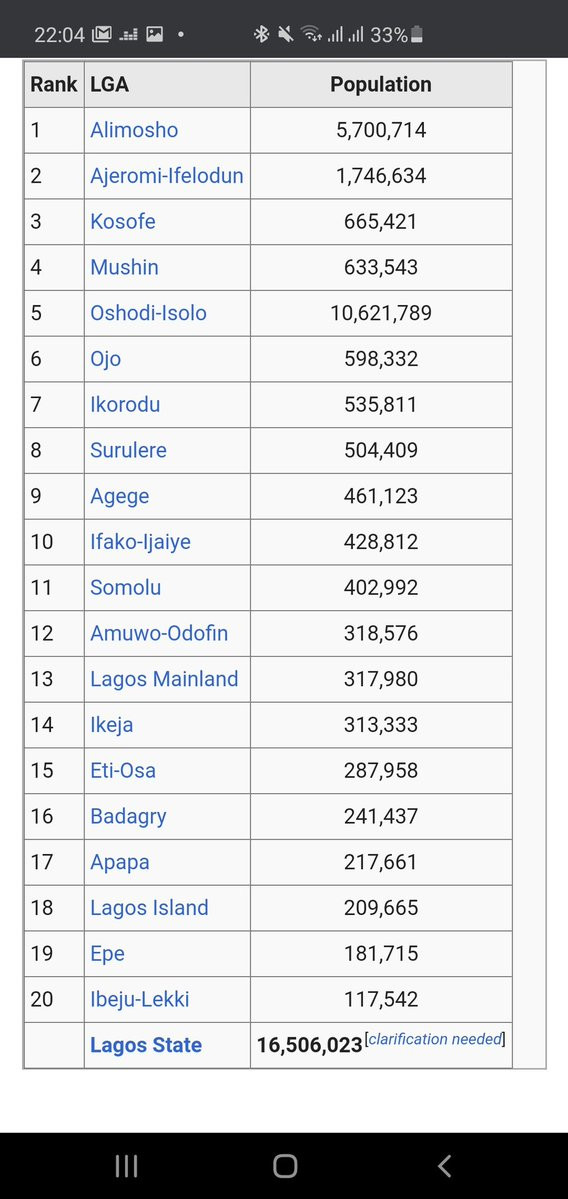The width and height of the screenshot is (568, 1199).
Task: Open the Eti-Osa link
Action: point(123,770)
